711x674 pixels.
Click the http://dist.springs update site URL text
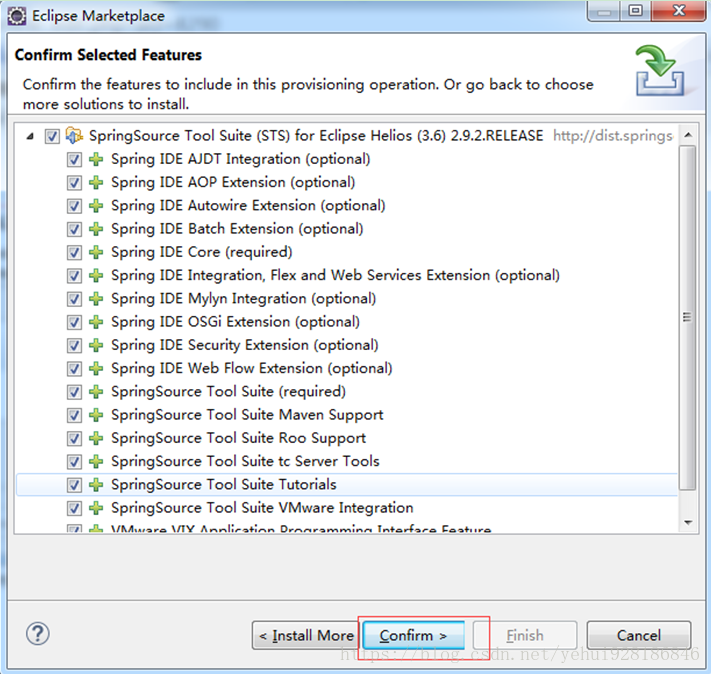pyautogui.click(x=613, y=136)
